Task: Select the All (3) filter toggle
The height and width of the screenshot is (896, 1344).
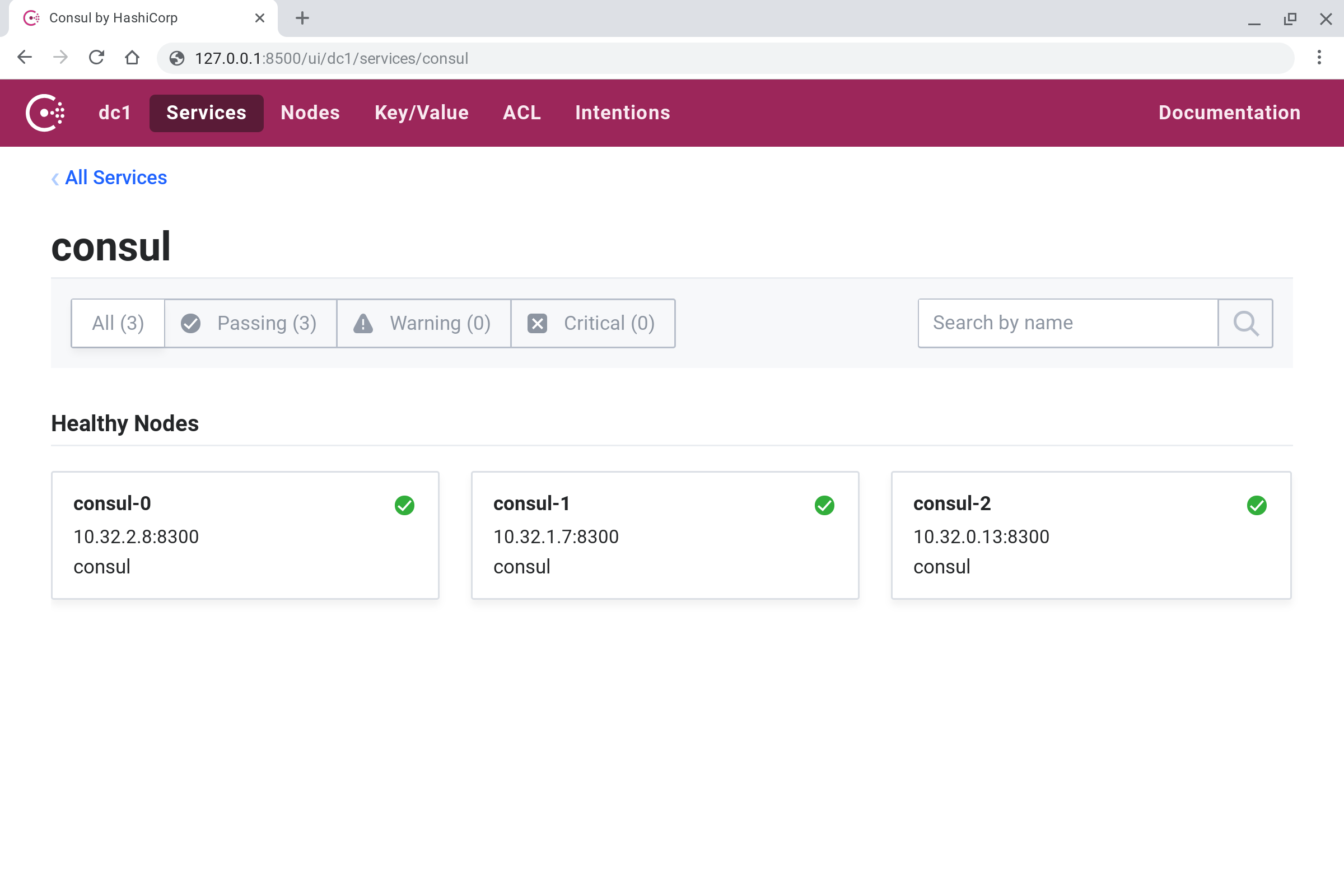Action: click(x=118, y=323)
